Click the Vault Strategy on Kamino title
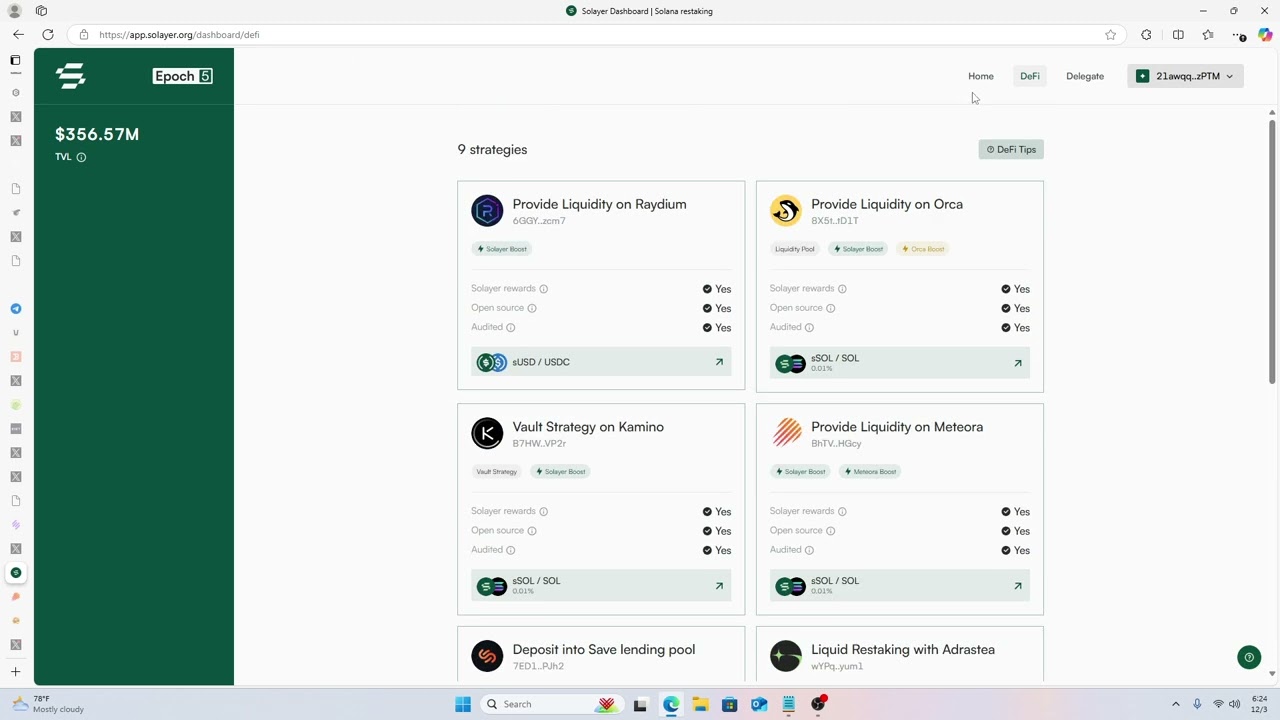This screenshot has height=720, width=1280. (x=588, y=427)
